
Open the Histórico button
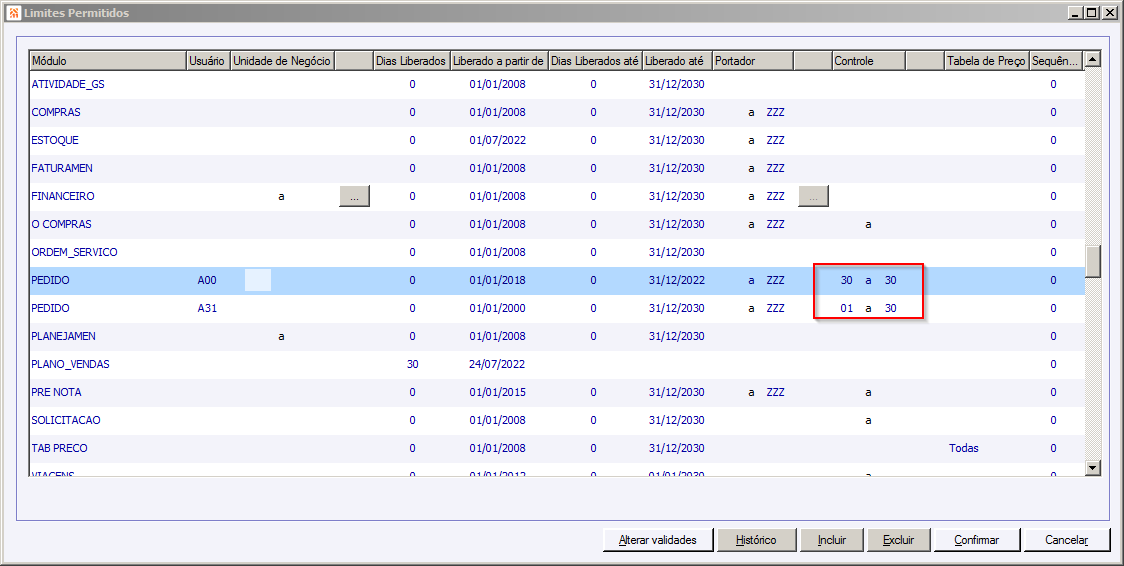pyautogui.click(x=756, y=540)
